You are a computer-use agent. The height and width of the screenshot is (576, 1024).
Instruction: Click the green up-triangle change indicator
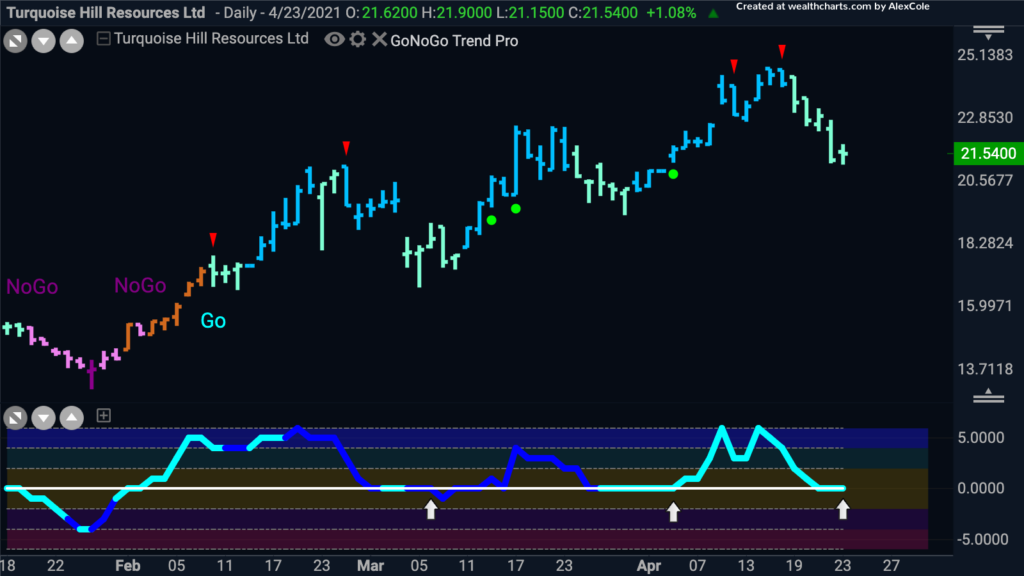click(x=713, y=13)
